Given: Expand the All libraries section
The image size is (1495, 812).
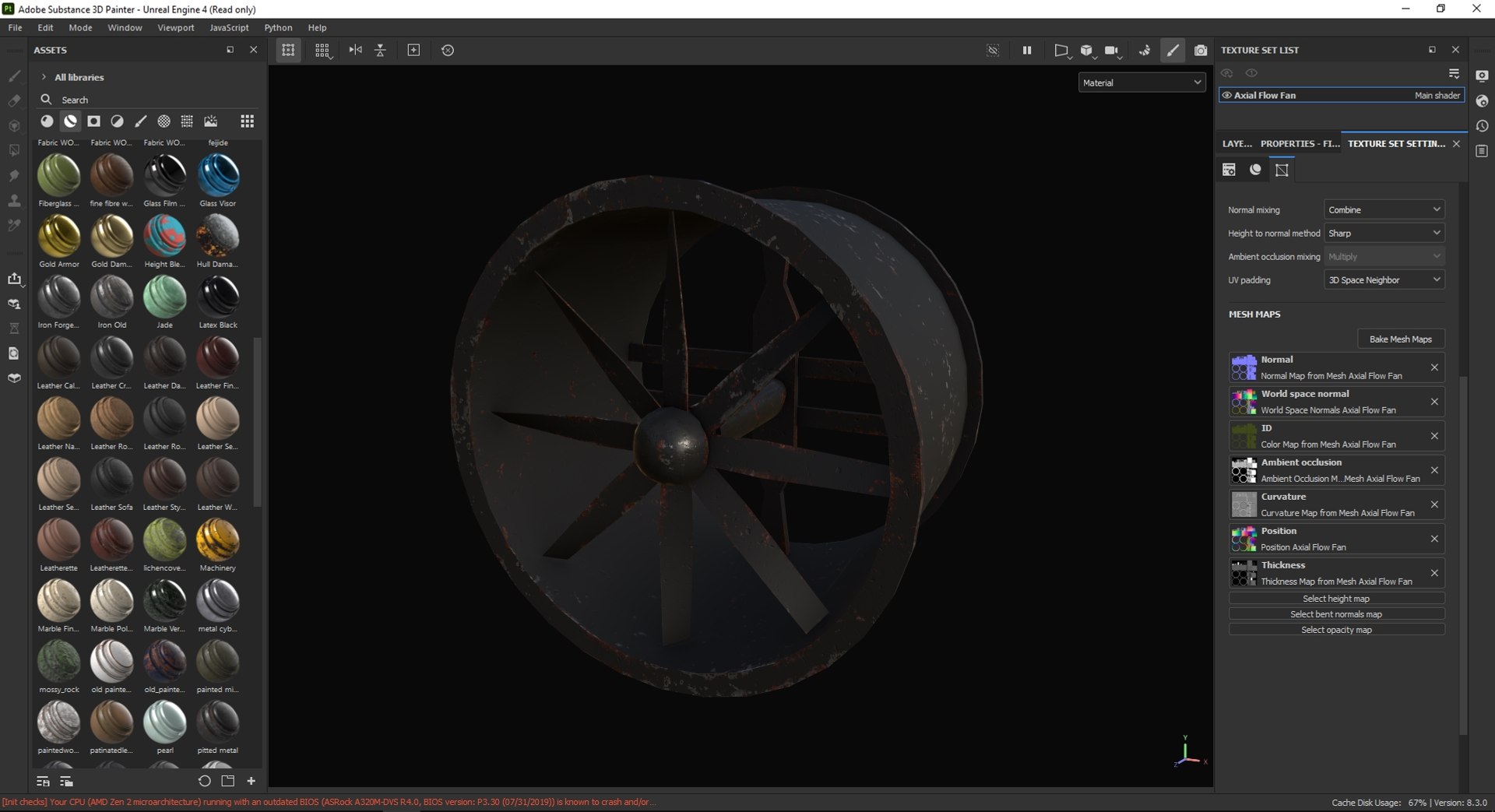Looking at the screenshot, I should coord(44,77).
